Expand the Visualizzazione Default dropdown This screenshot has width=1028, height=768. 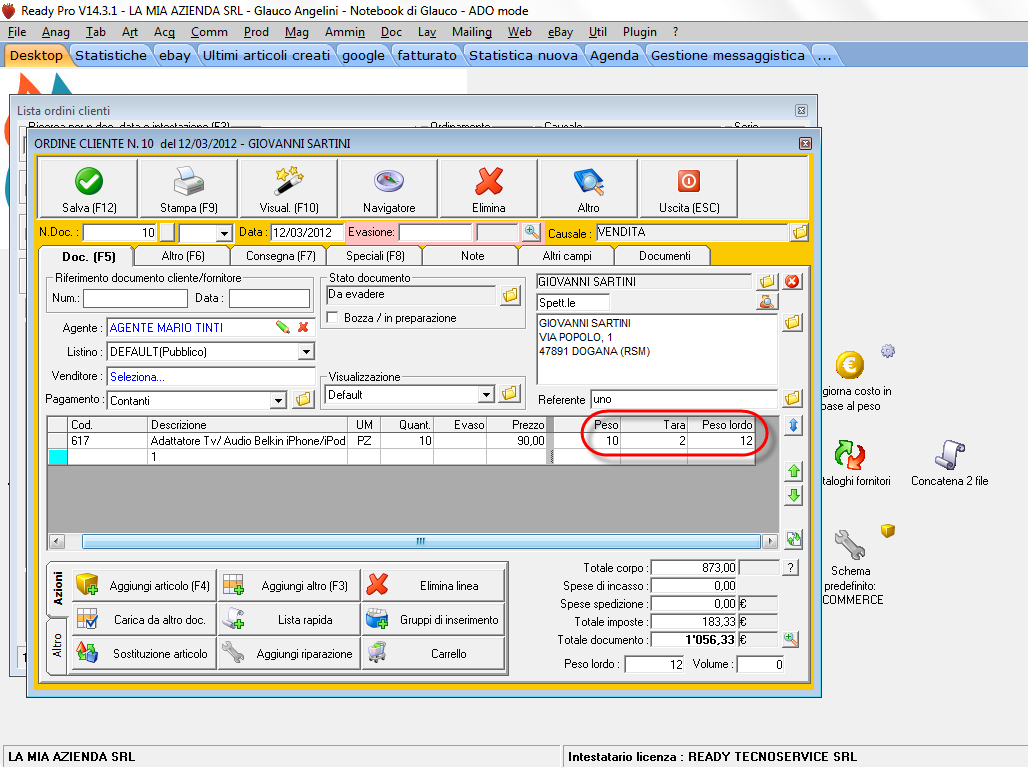[486, 395]
